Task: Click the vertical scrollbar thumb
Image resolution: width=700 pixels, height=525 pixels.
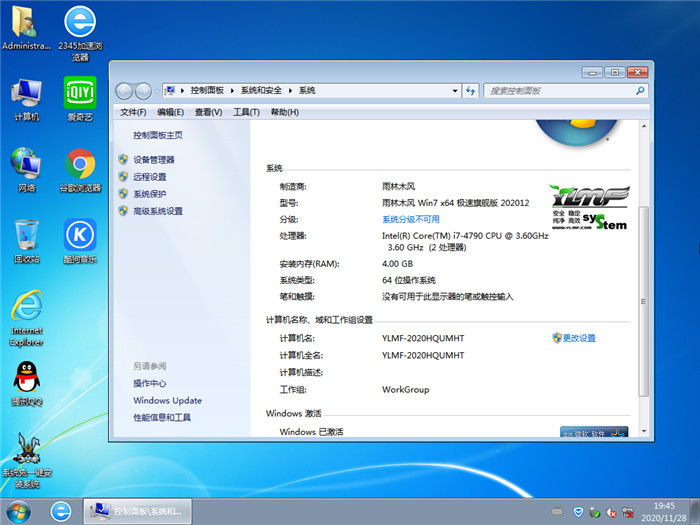Action: coord(643,301)
